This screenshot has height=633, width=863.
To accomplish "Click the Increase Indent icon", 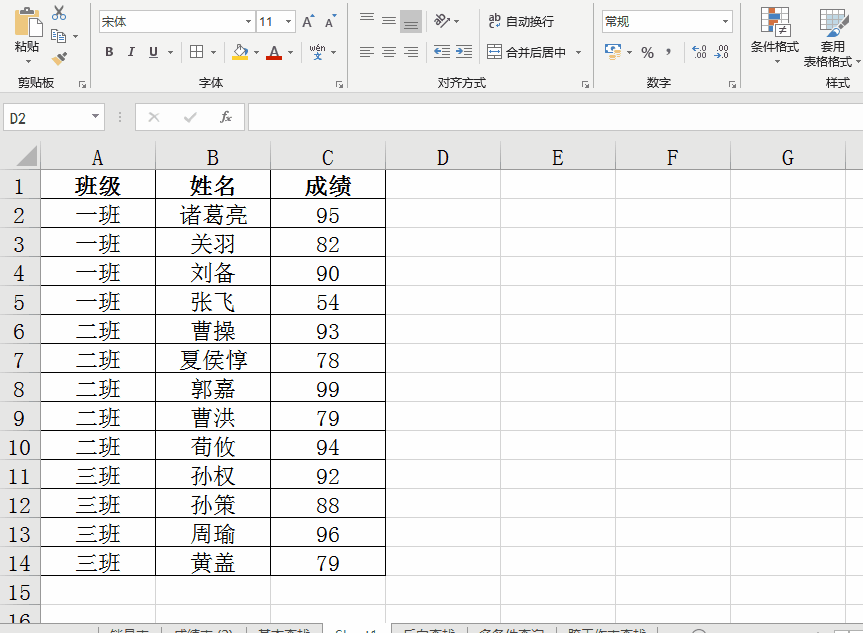I will coord(463,52).
